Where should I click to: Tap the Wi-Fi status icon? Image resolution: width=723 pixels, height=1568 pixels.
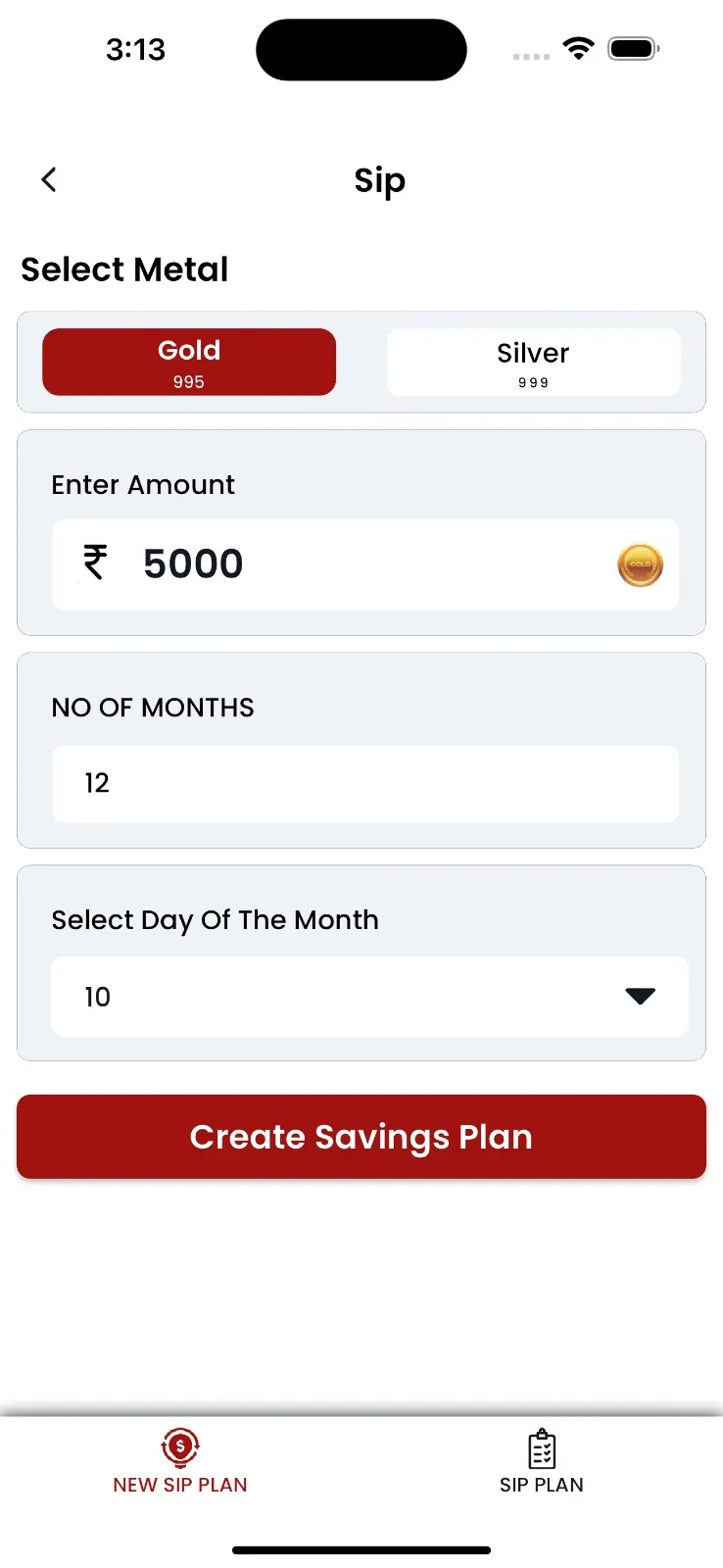579,48
